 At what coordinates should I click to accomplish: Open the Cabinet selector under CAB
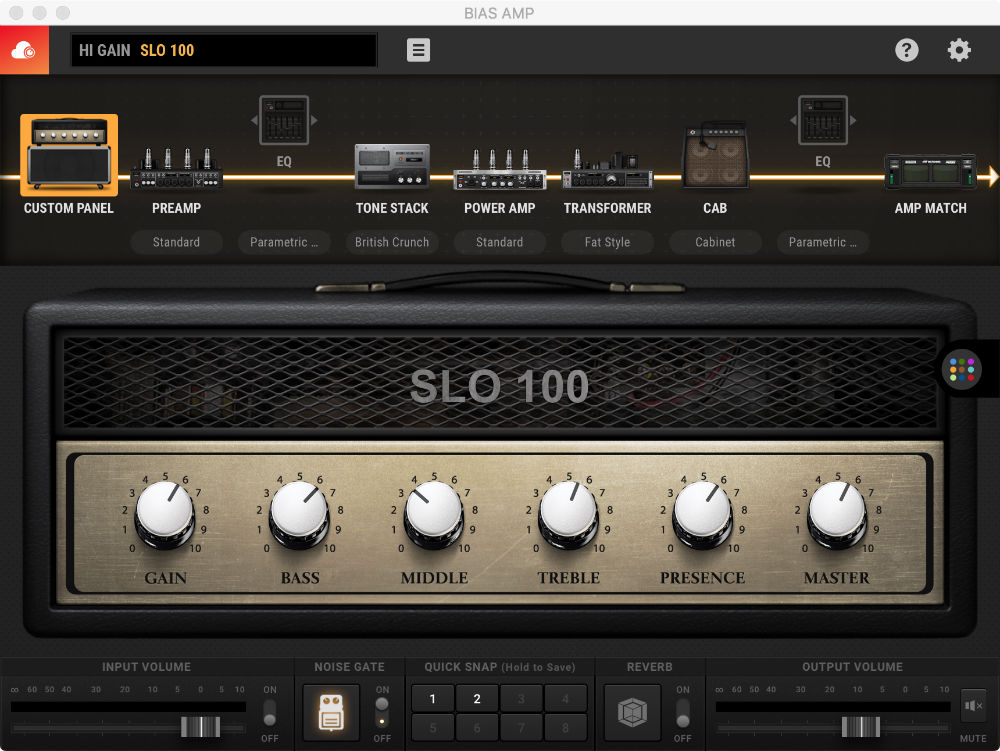tap(715, 242)
